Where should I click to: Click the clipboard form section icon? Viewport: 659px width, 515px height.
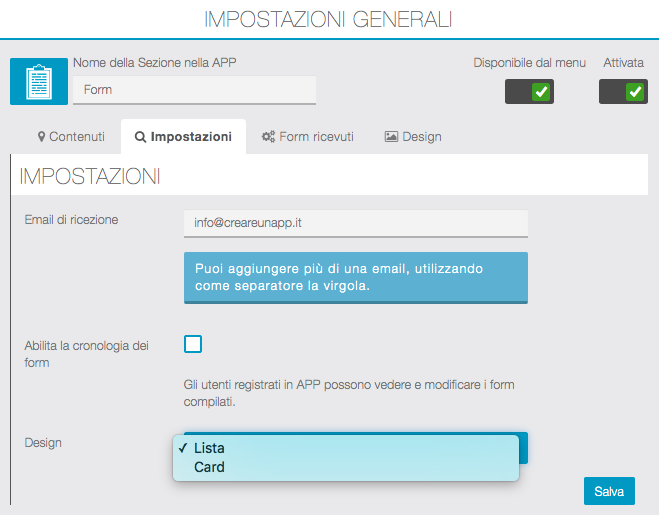39,81
